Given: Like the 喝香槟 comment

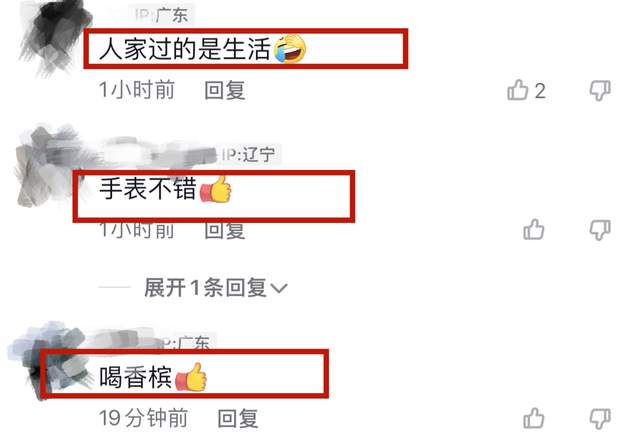Looking at the screenshot, I should [x=534, y=418].
